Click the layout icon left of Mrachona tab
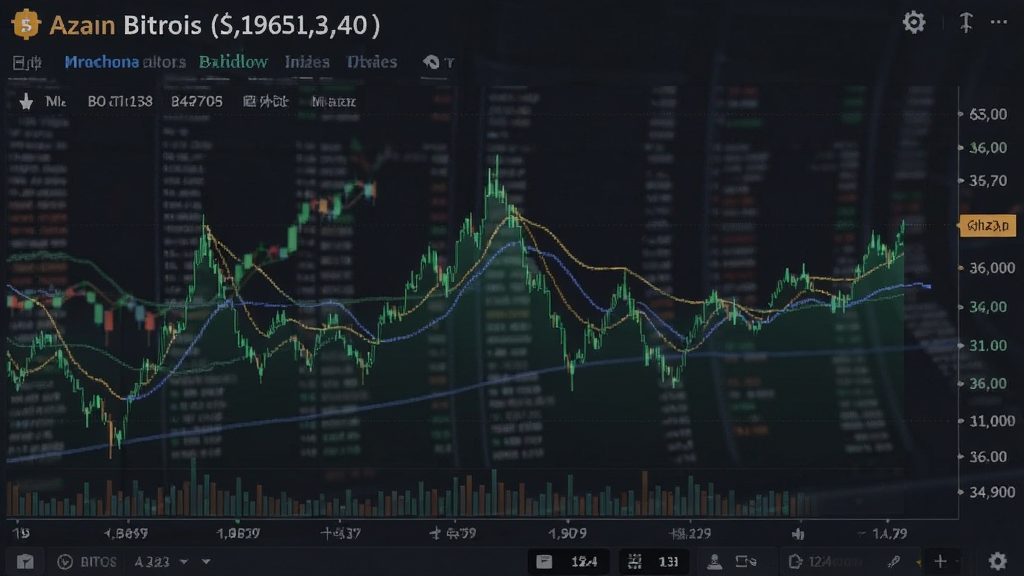The height and width of the screenshot is (576, 1024). coord(27,63)
